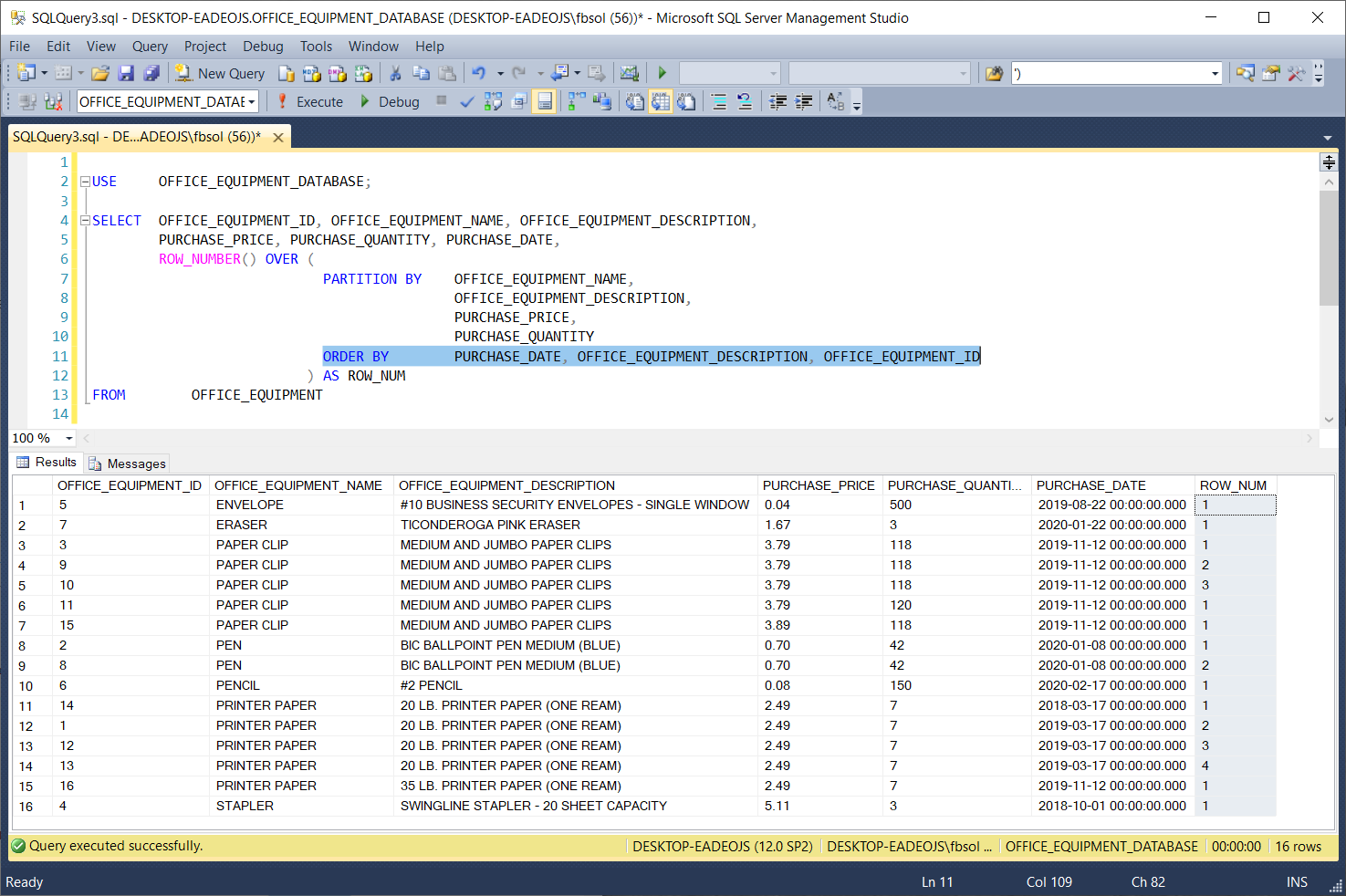Switch to the Messages tab

[x=128, y=464]
